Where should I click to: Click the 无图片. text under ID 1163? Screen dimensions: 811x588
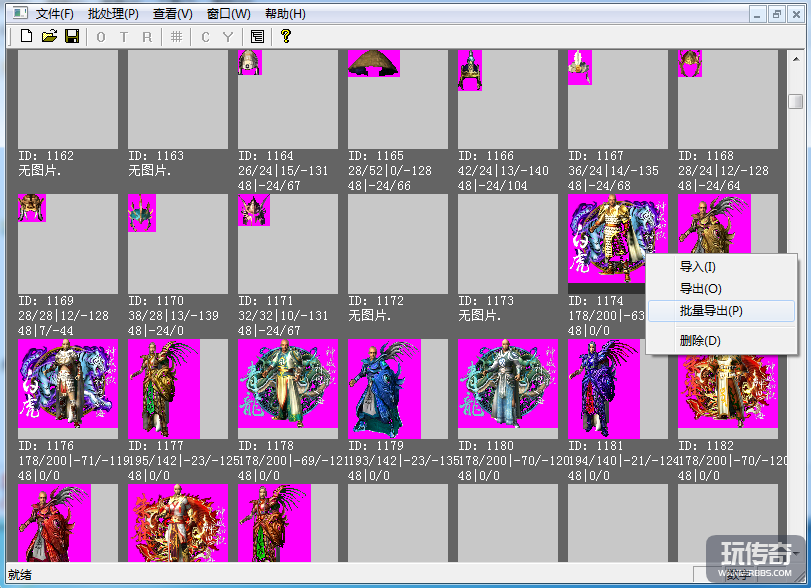(x=149, y=171)
